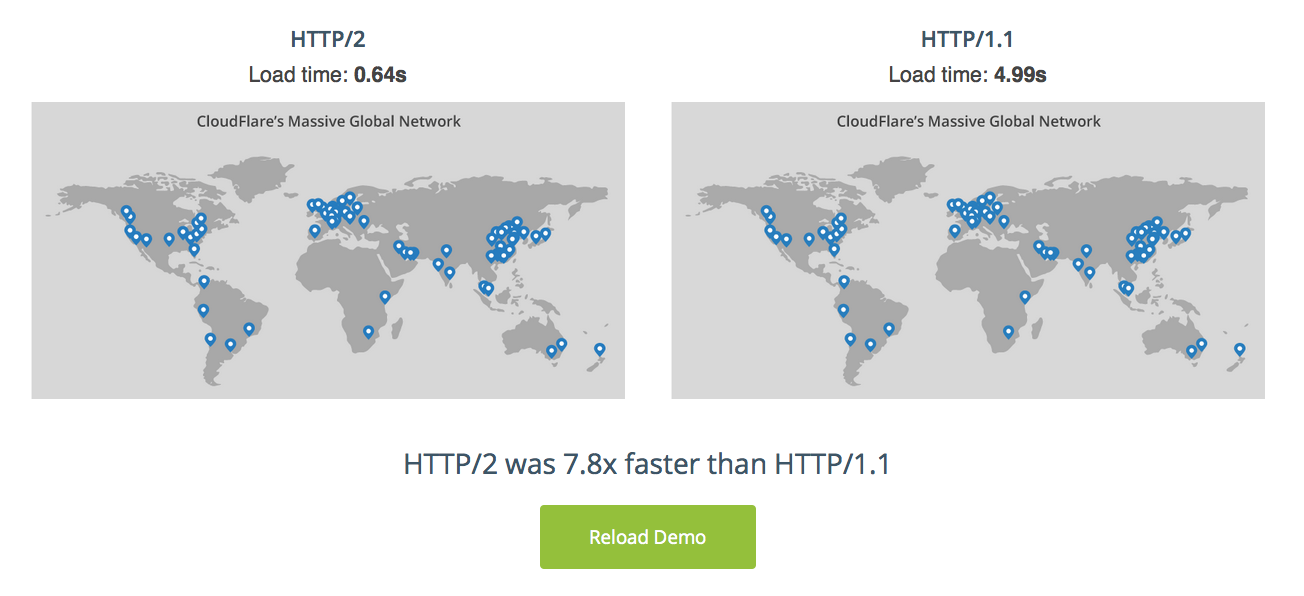This screenshot has width=1304, height=596.
Task: Open the HTTP/1.1 world map image
Action: 968,250
